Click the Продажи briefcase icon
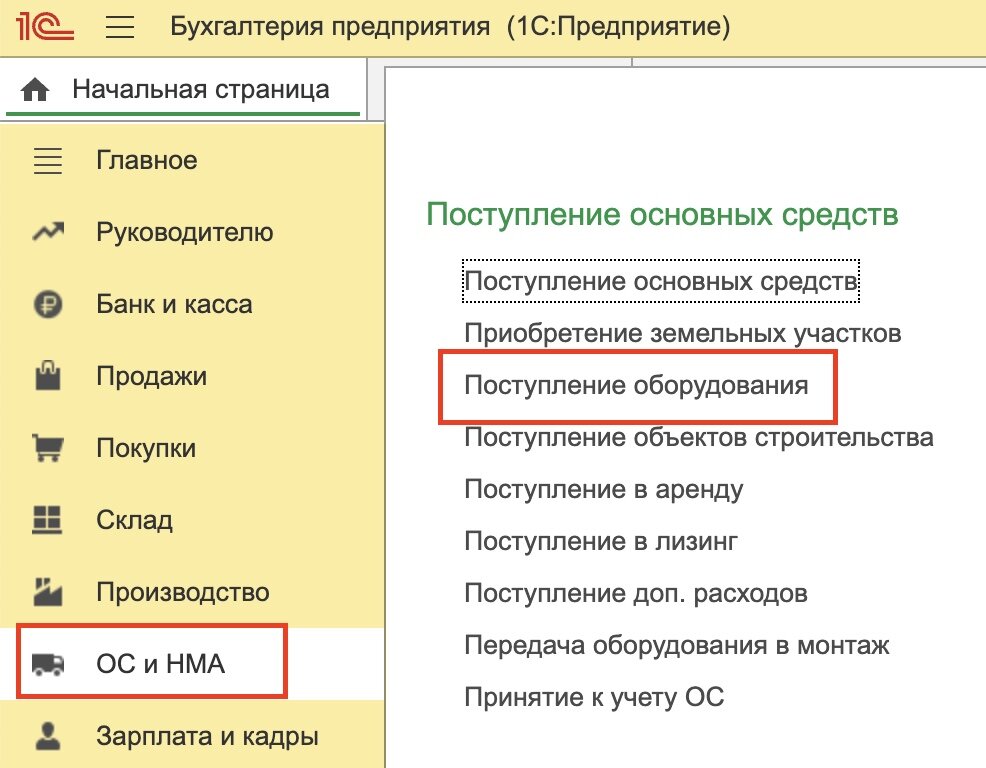This screenshot has height=768, width=986. click(47, 376)
